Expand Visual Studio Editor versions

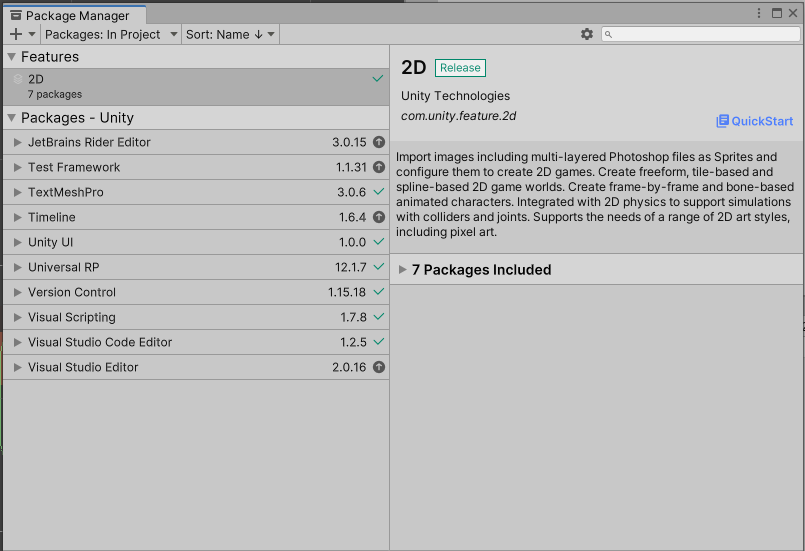[17, 367]
